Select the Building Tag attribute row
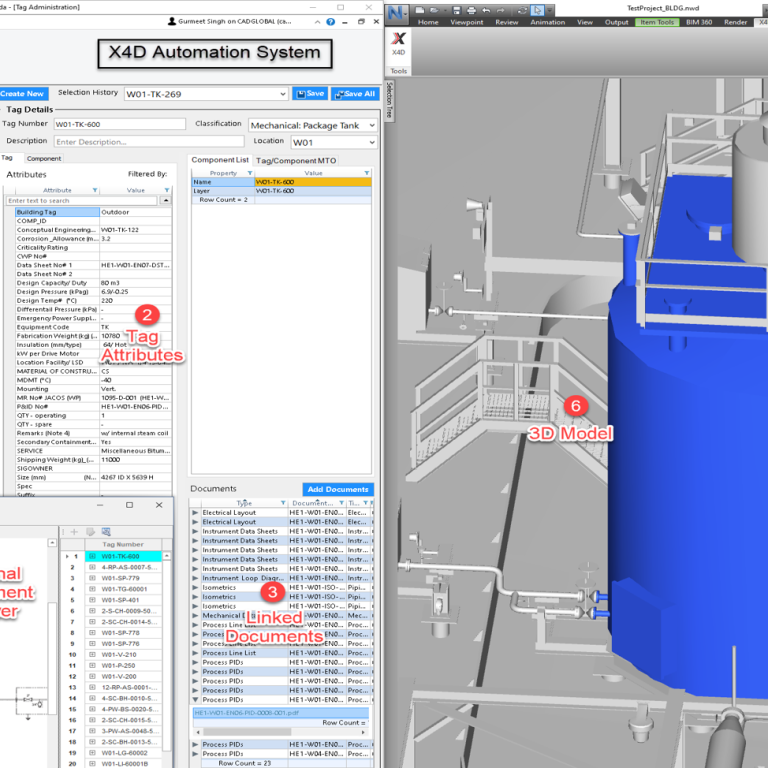The height and width of the screenshot is (768, 768). coord(94,212)
